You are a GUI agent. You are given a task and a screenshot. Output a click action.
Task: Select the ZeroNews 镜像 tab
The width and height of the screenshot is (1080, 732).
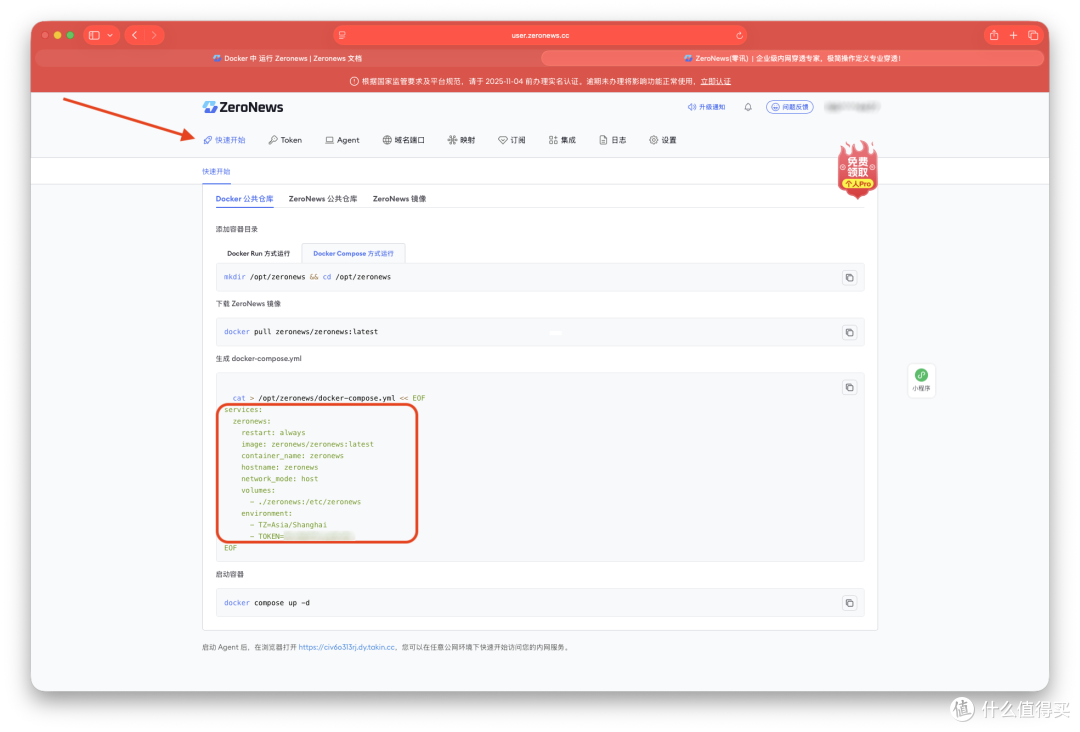(399, 198)
